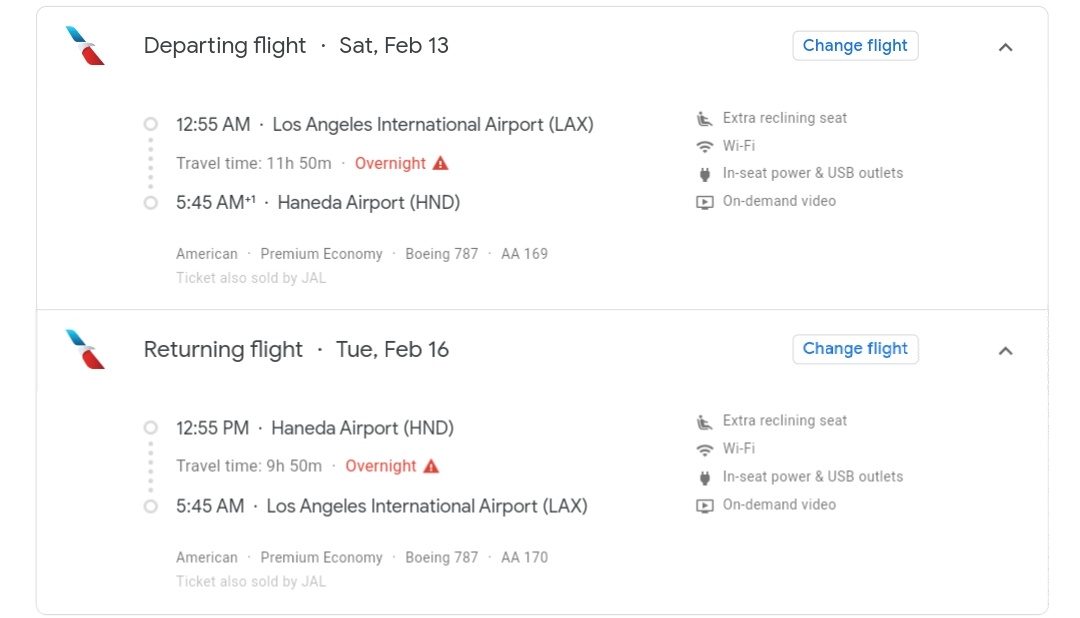Click the Wi-Fi icon on the returning flight
Screen dimensions: 1080x618
click(704, 448)
